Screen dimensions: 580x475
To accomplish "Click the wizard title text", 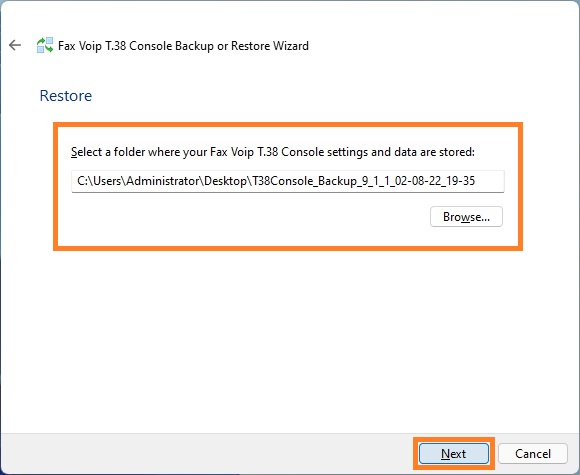I will (x=183, y=46).
